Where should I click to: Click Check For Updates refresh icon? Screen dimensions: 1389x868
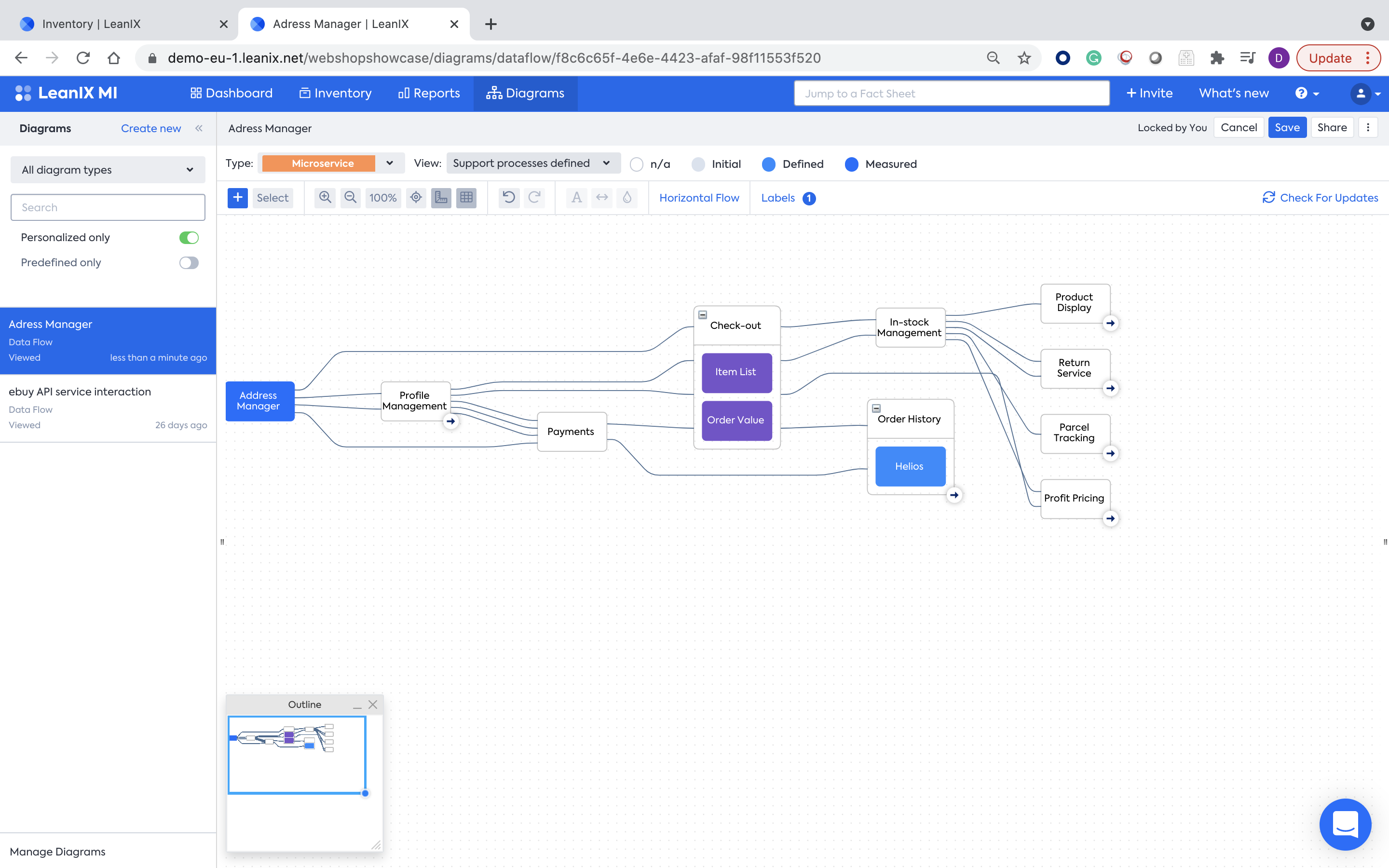tap(1268, 198)
